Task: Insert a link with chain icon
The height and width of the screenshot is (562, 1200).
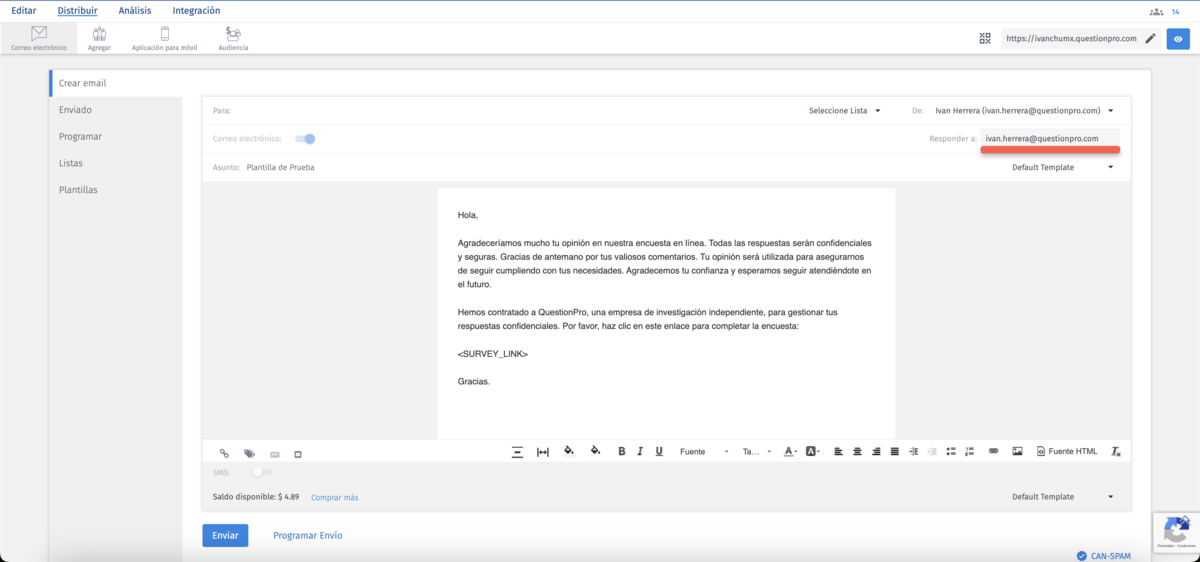Action: (x=224, y=453)
